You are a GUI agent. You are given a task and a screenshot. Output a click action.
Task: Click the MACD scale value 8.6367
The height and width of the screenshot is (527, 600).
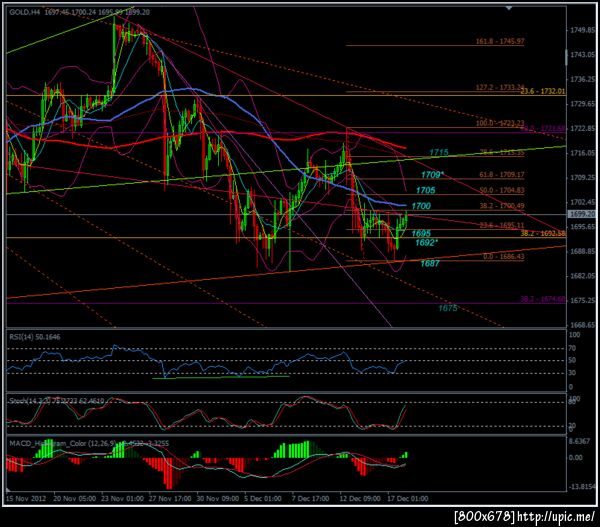(x=580, y=441)
